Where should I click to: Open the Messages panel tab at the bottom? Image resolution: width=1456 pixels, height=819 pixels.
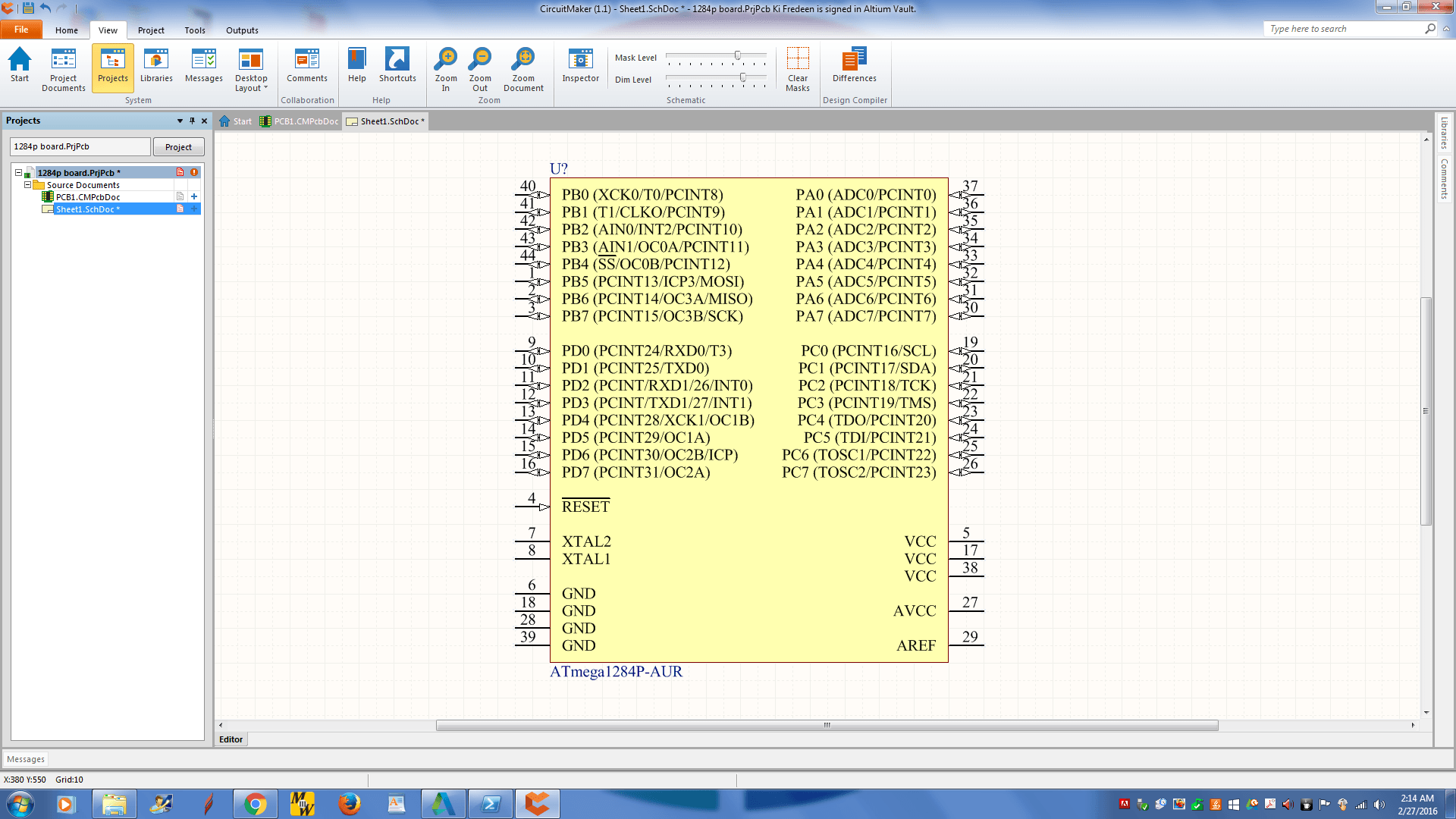tap(26, 759)
